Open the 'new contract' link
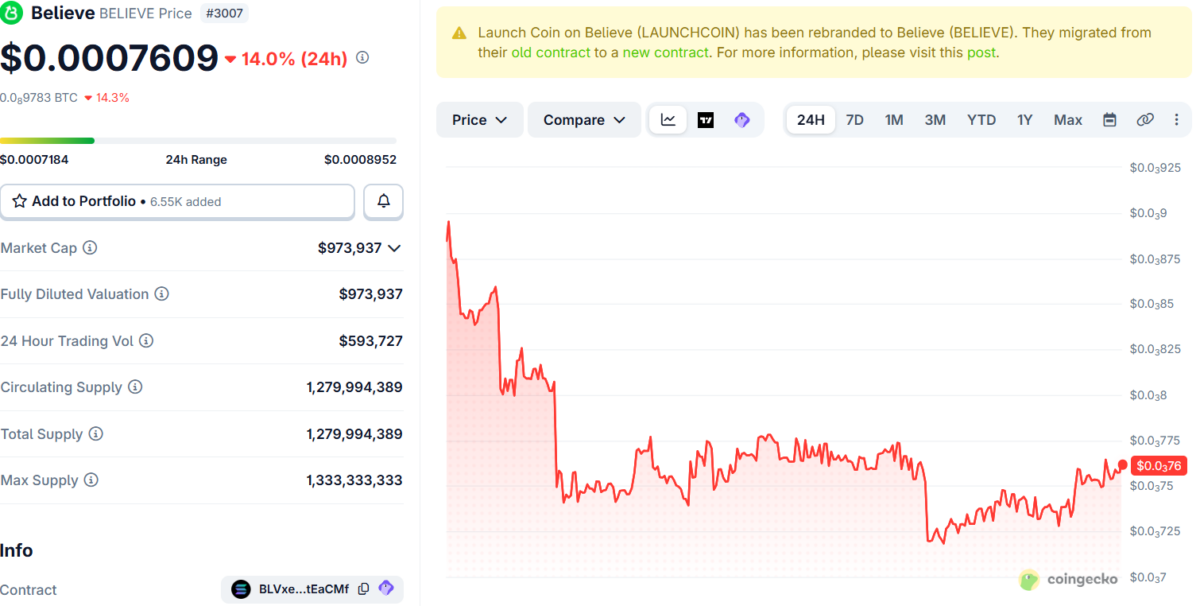This screenshot has width=1200, height=606. coord(665,52)
